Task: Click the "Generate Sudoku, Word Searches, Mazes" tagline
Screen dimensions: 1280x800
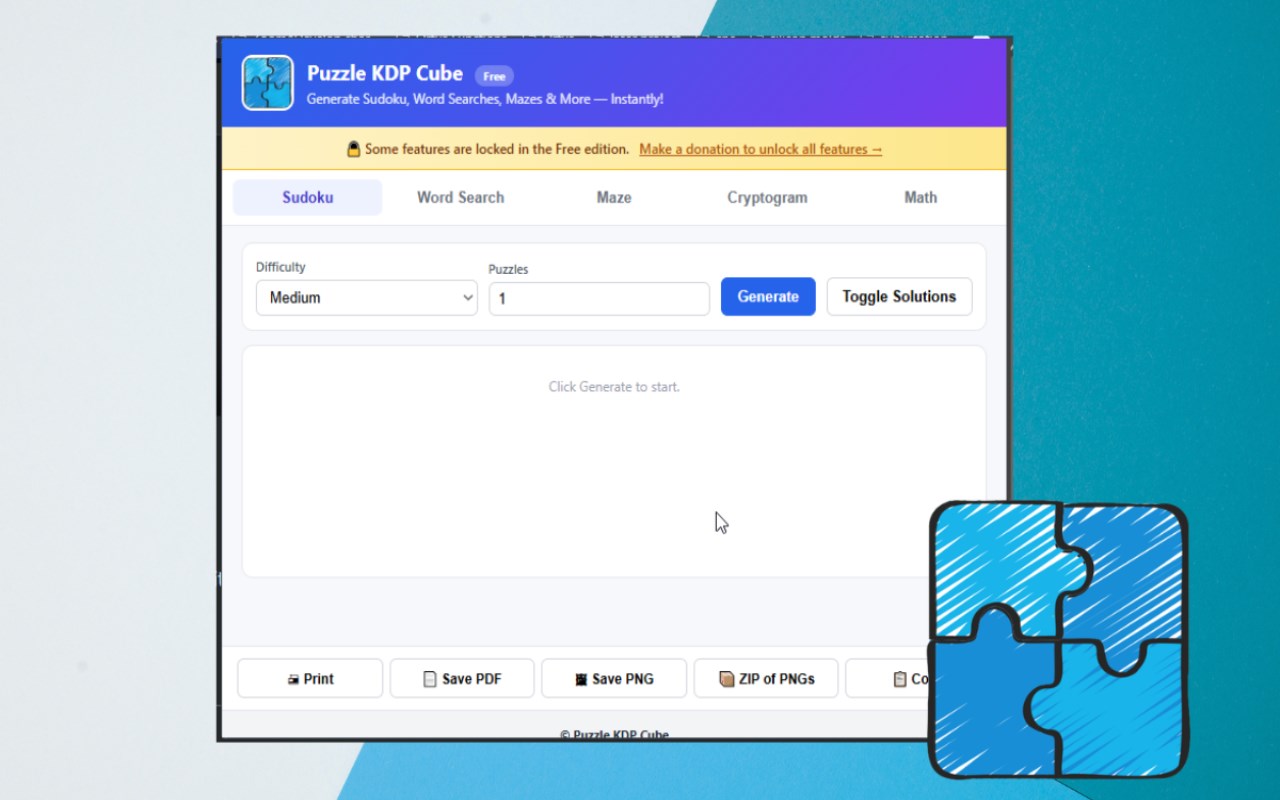Action: [x=485, y=100]
